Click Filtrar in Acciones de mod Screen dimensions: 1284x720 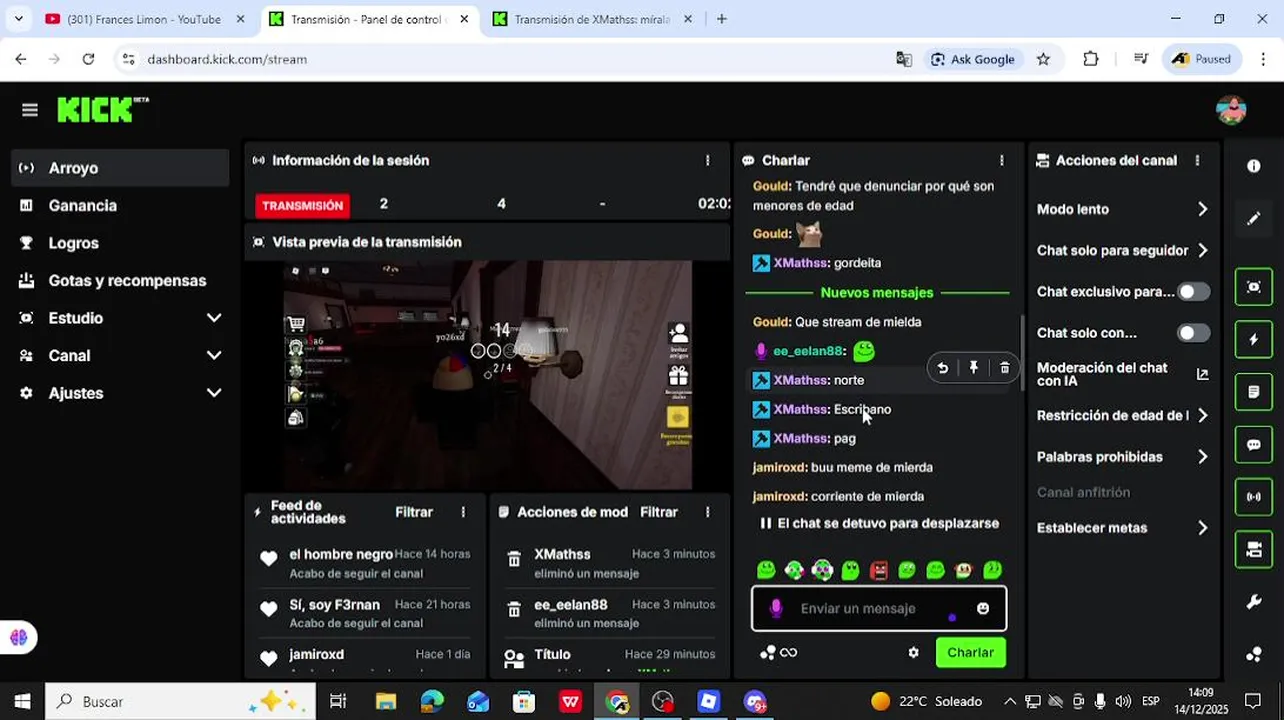click(659, 512)
